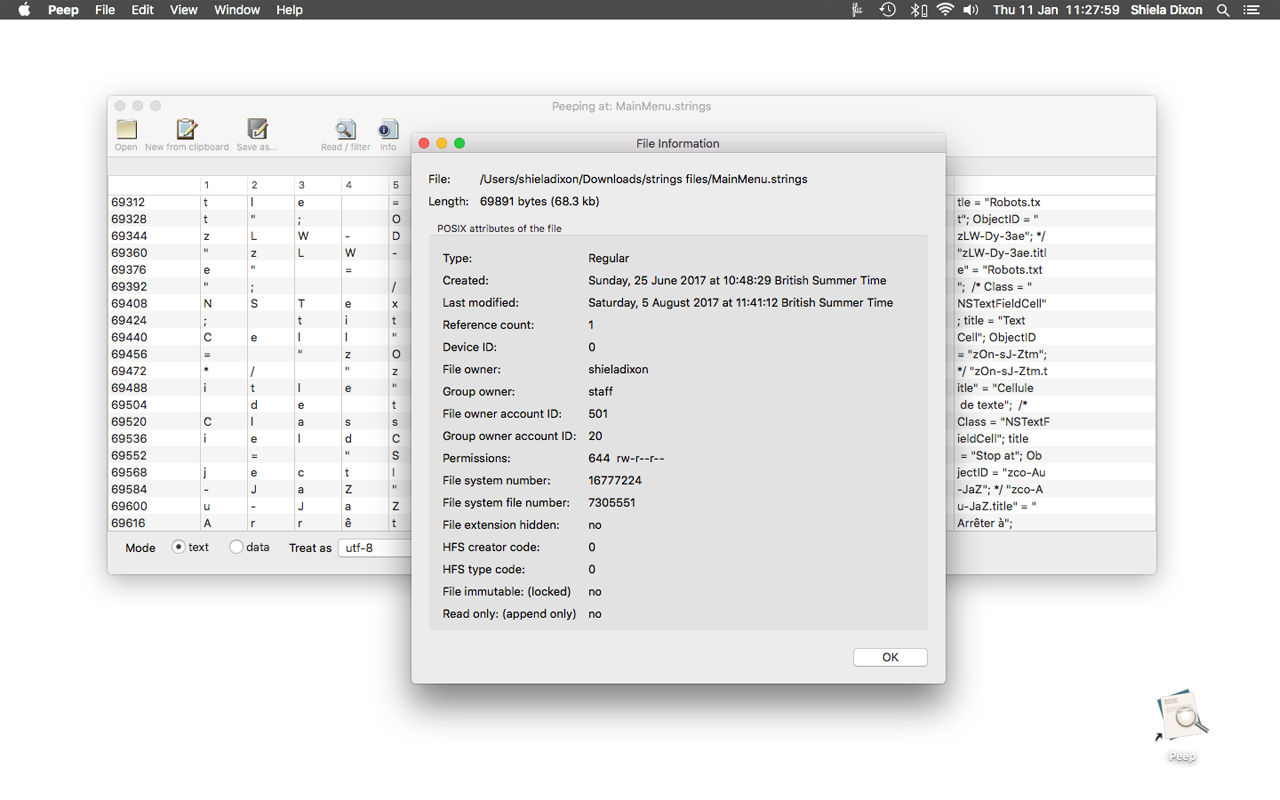Screen dimensions: 1280x800
Task: Click text 'Arrêter à";' in right column
Action: tap(985, 523)
